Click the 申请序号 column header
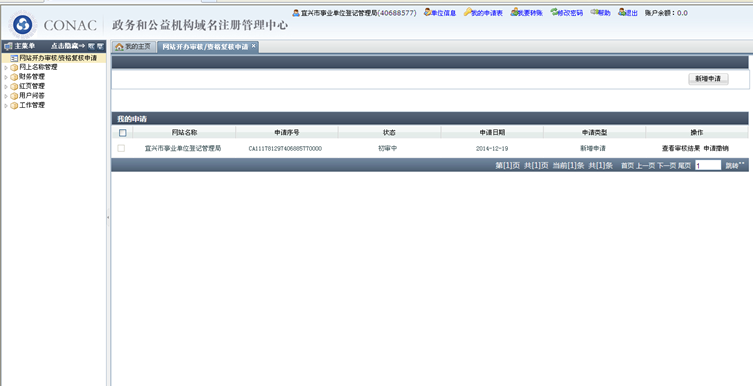Viewport: 753px width, 386px height. 287,132
